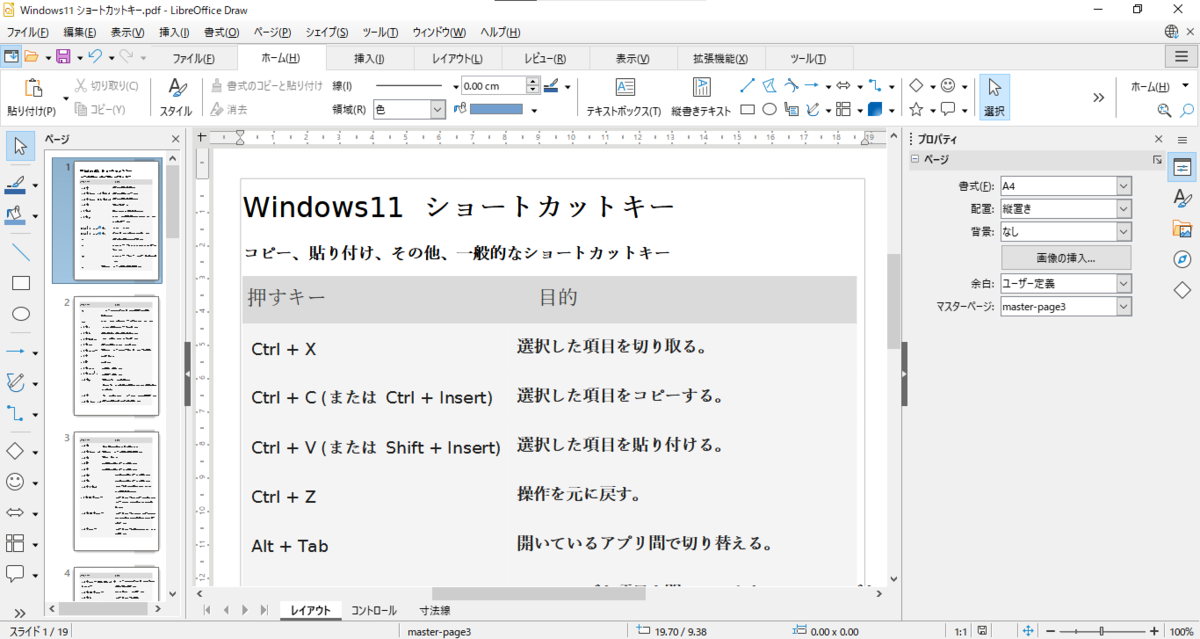Choose the ellipse tool in the left sidebar
This screenshot has width=1200, height=639.
20,314
